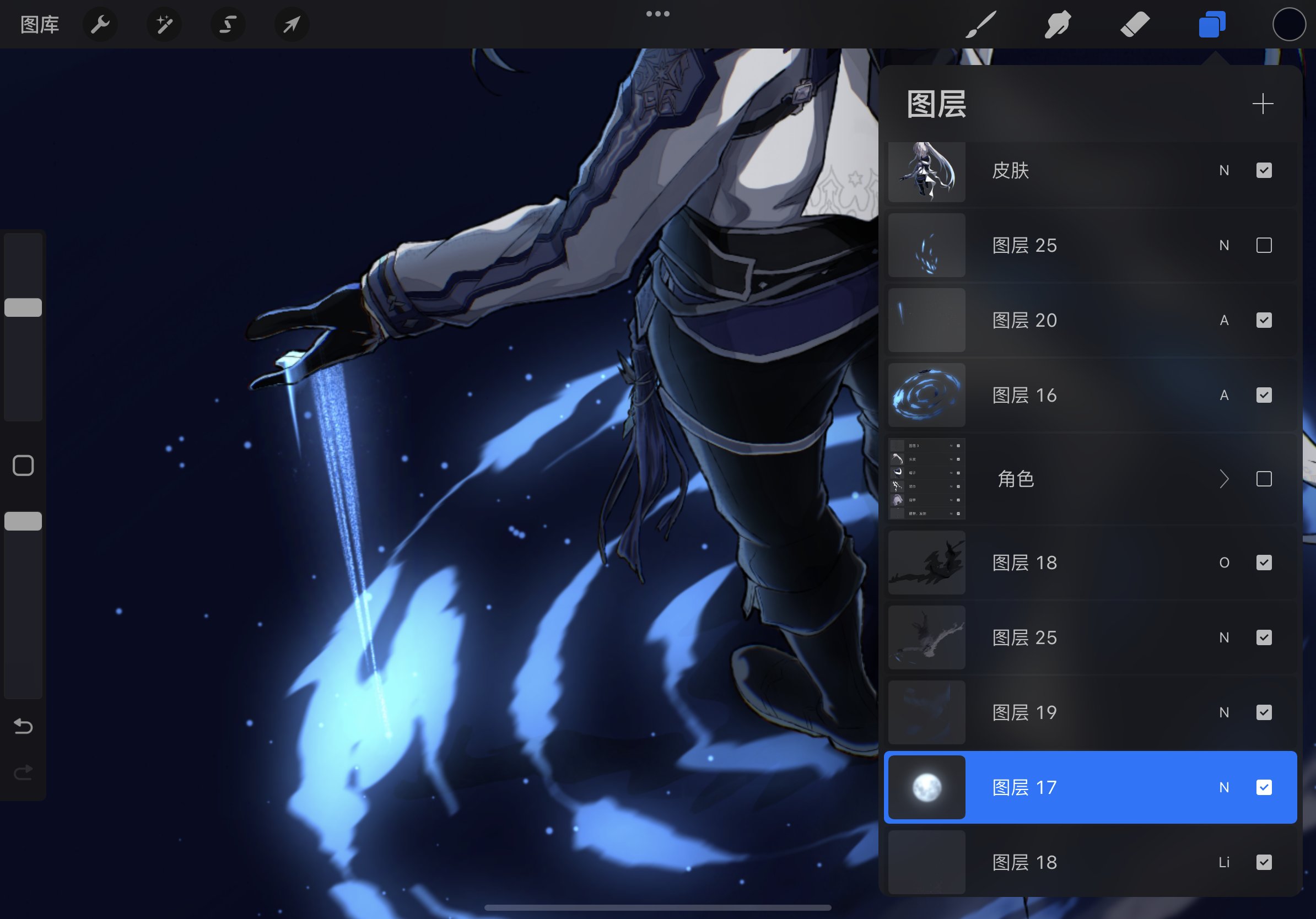Tap the blue flame thumbnail of 图层 25
This screenshot has height=919, width=1316.
927,245
